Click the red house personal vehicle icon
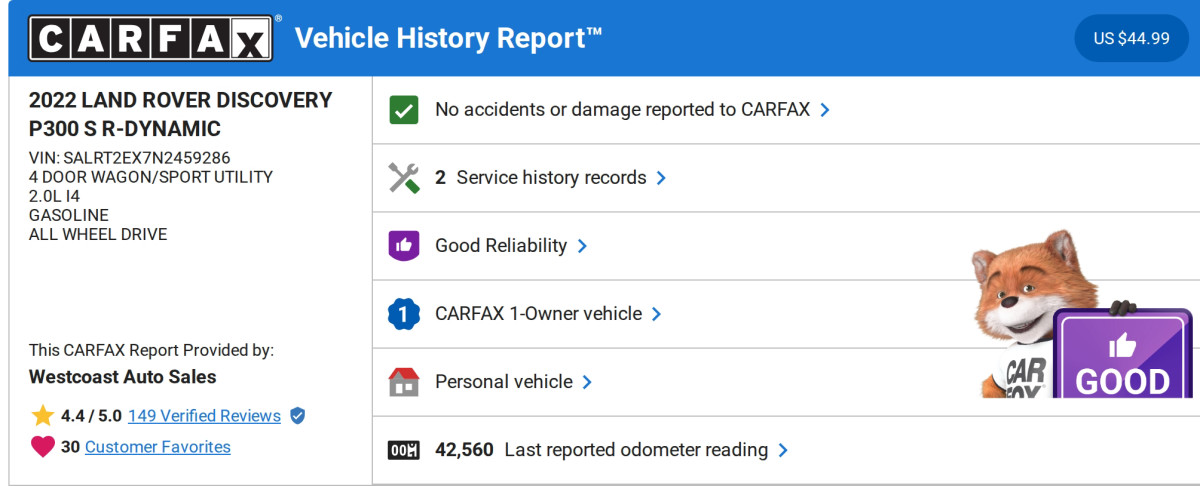This screenshot has height=486, width=1200. point(403,382)
